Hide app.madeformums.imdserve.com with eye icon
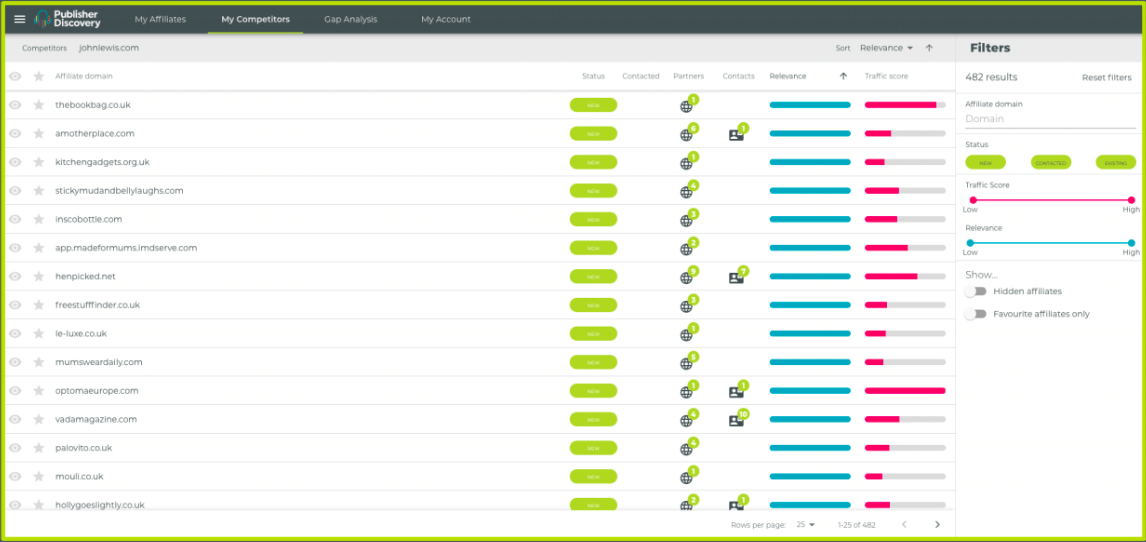Screen dimensions: 1146x542 point(15,248)
